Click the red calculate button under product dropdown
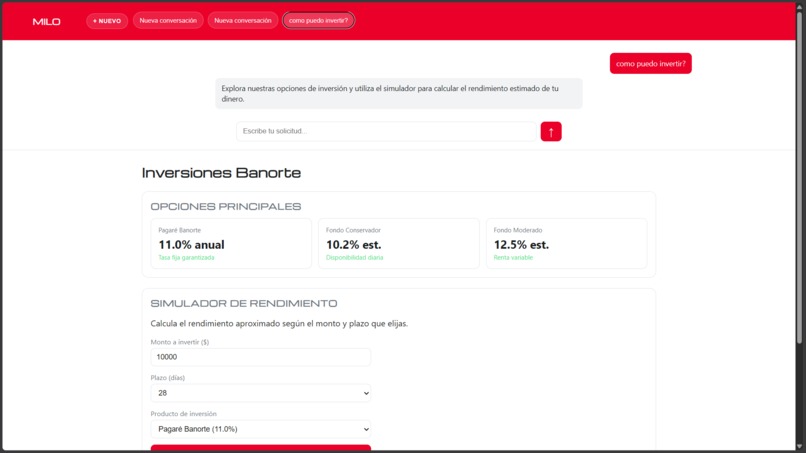 [x=261, y=448]
